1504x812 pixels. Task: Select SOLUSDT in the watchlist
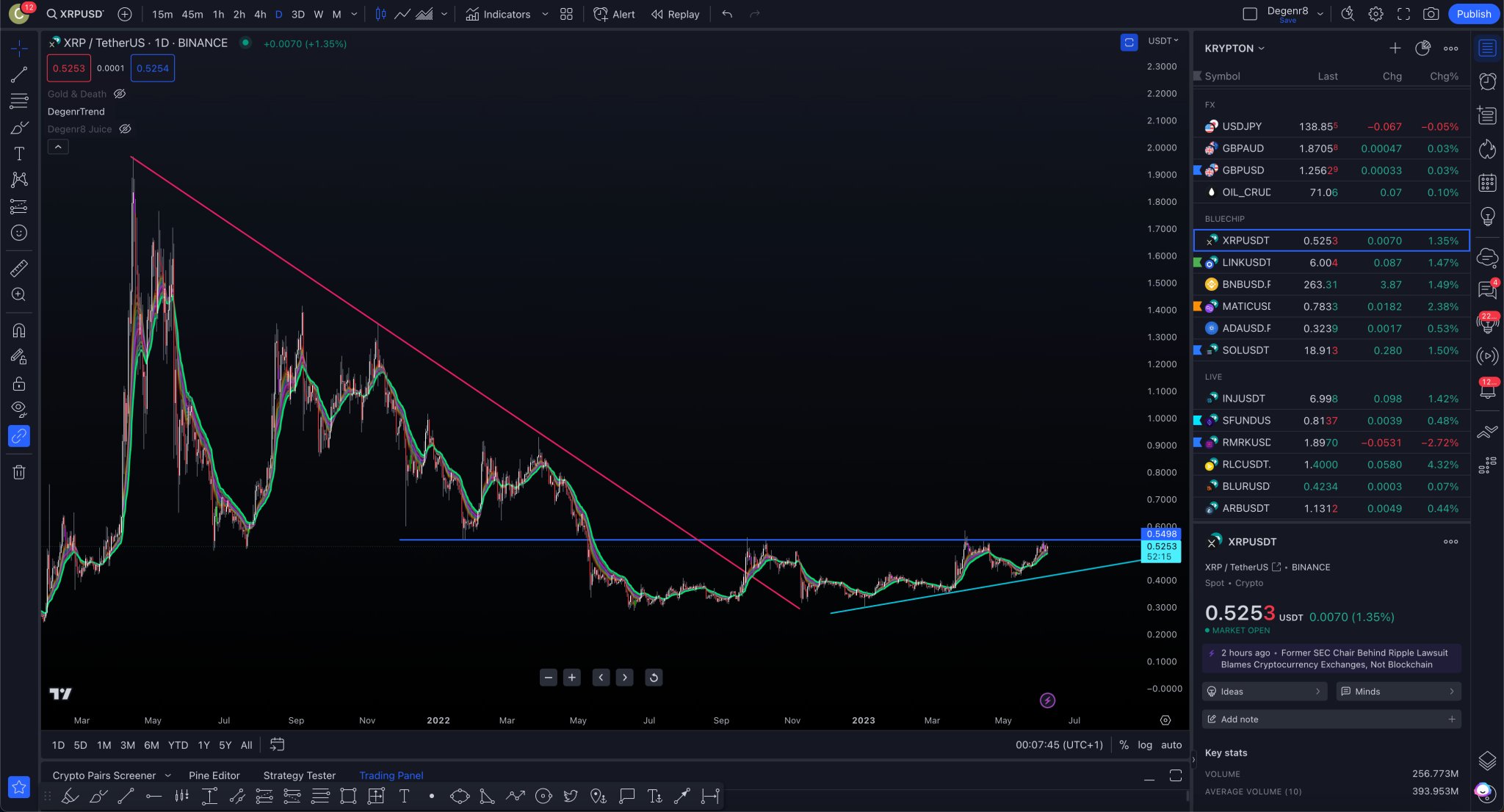click(x=1331, y=350)
